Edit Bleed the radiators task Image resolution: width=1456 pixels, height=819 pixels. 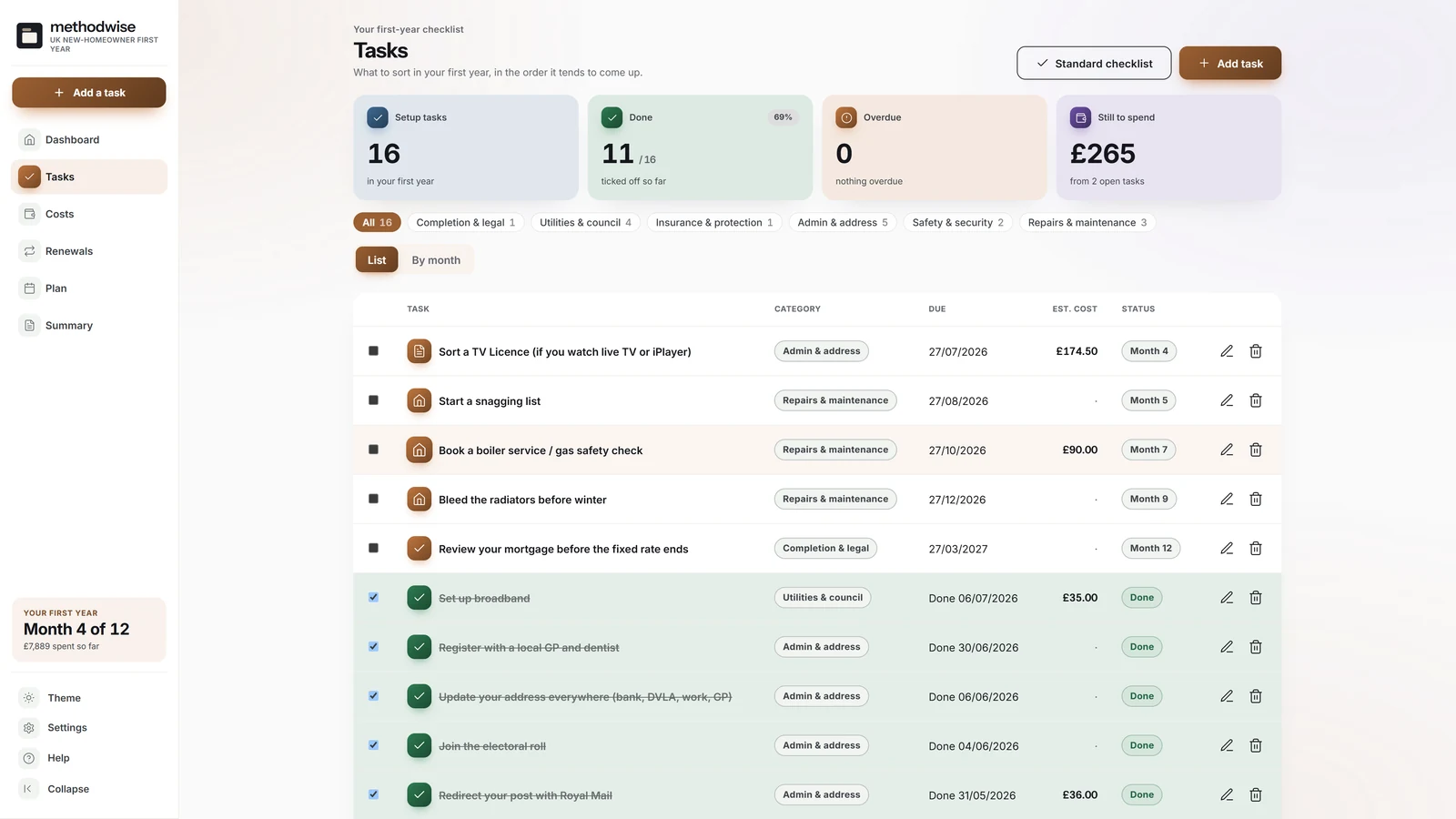[1227, 499]
